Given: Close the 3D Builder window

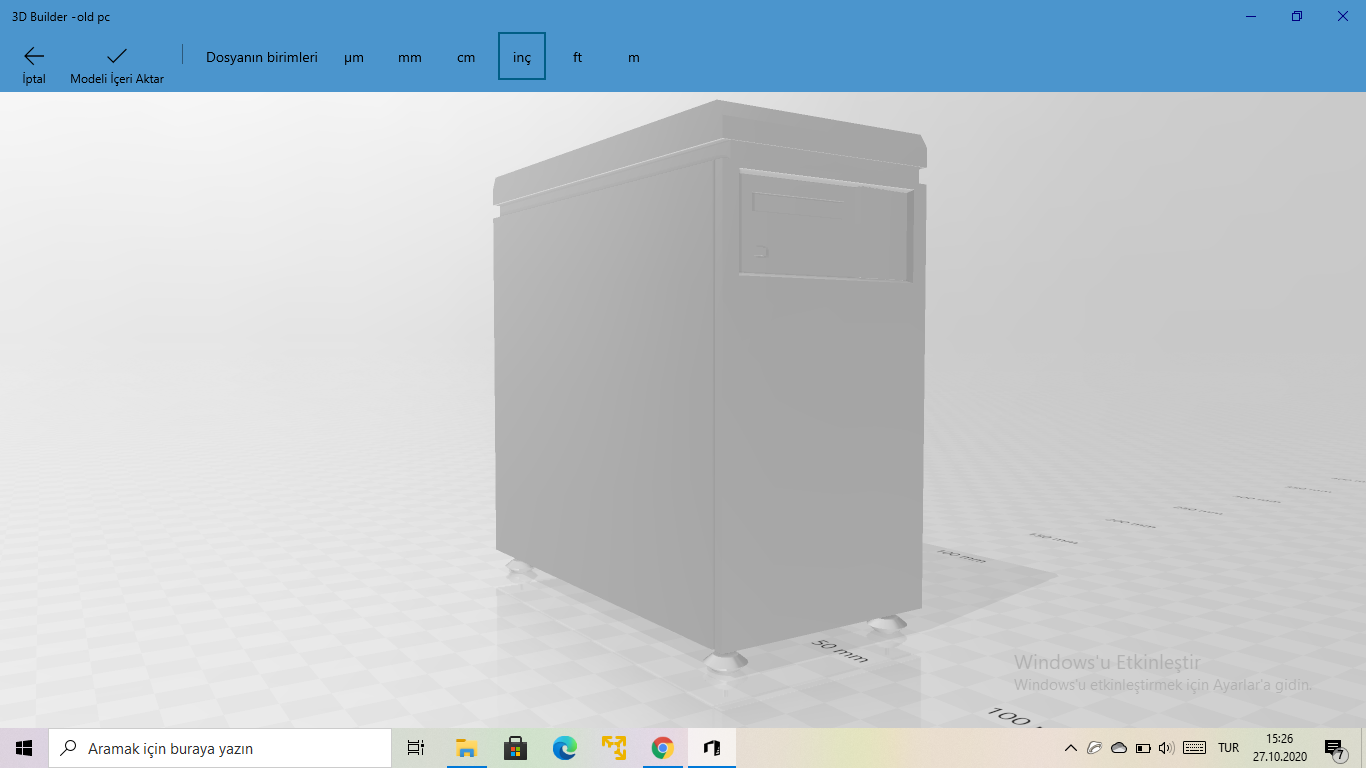Looking at the screenshot, I should click(x=1343, y=16).
